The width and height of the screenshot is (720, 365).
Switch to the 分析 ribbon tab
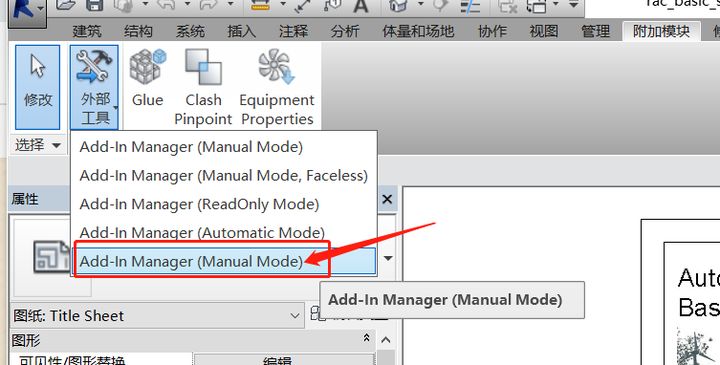(345, 31)
